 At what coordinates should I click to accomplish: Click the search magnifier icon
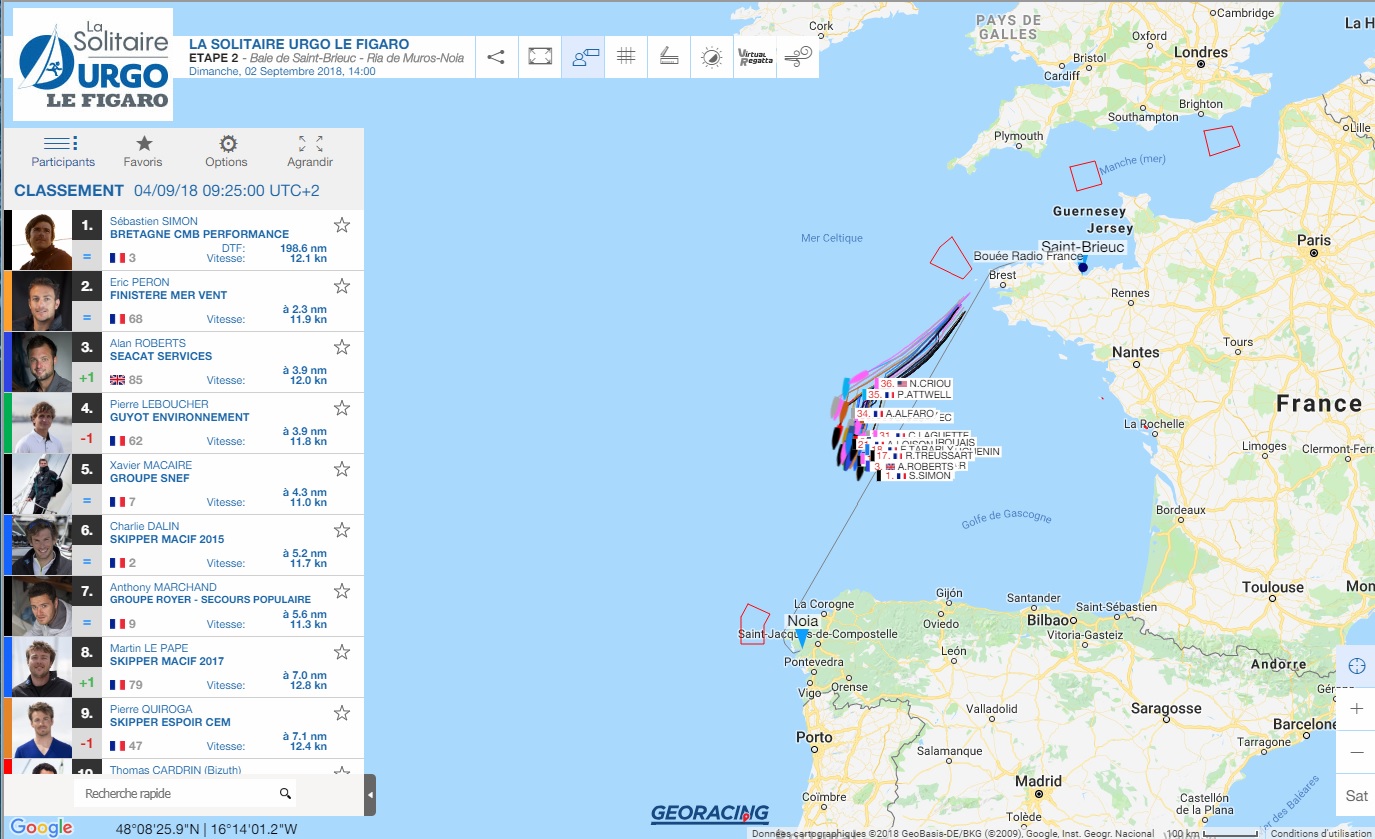click(285, 794)
